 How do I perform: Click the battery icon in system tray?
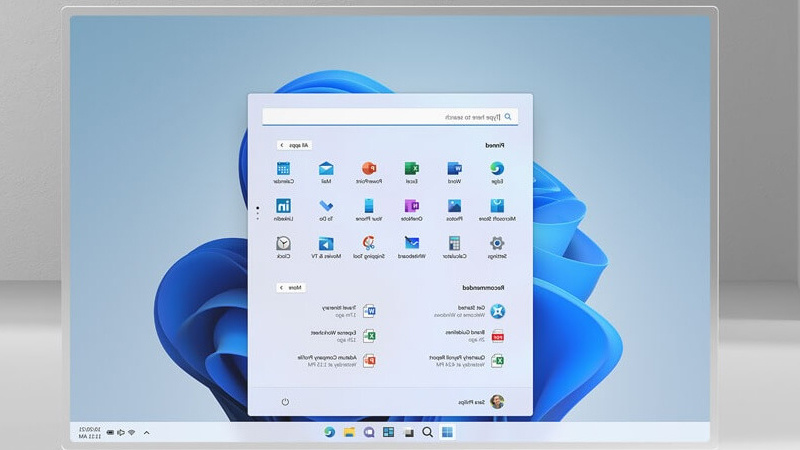pyautogui.click(x=110, y=433)
